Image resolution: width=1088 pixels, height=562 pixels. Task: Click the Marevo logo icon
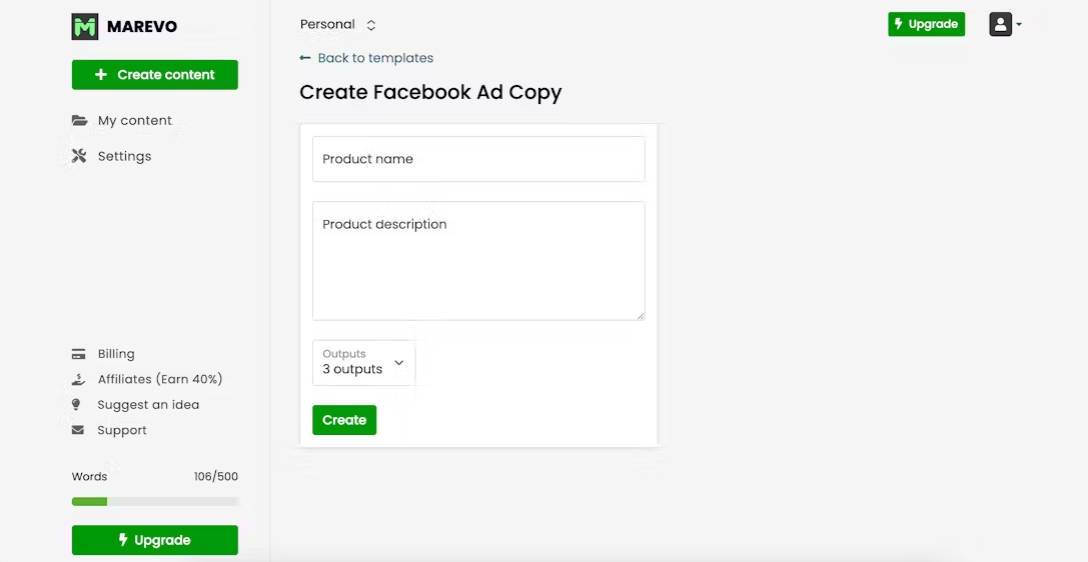coord(85,27)
